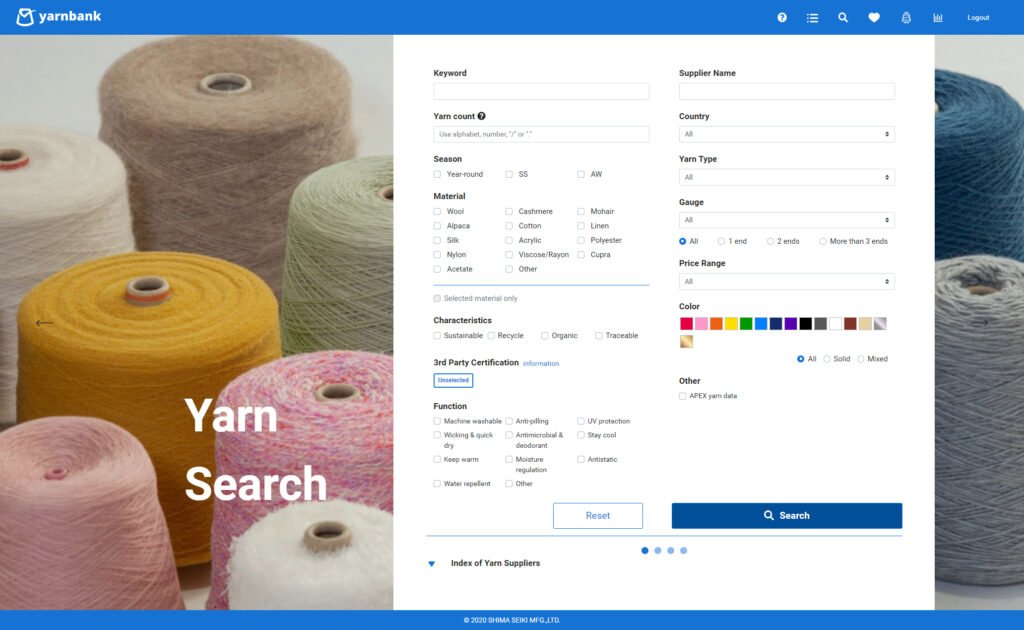Select the 2 ends radio option

[x=770, y=241]
